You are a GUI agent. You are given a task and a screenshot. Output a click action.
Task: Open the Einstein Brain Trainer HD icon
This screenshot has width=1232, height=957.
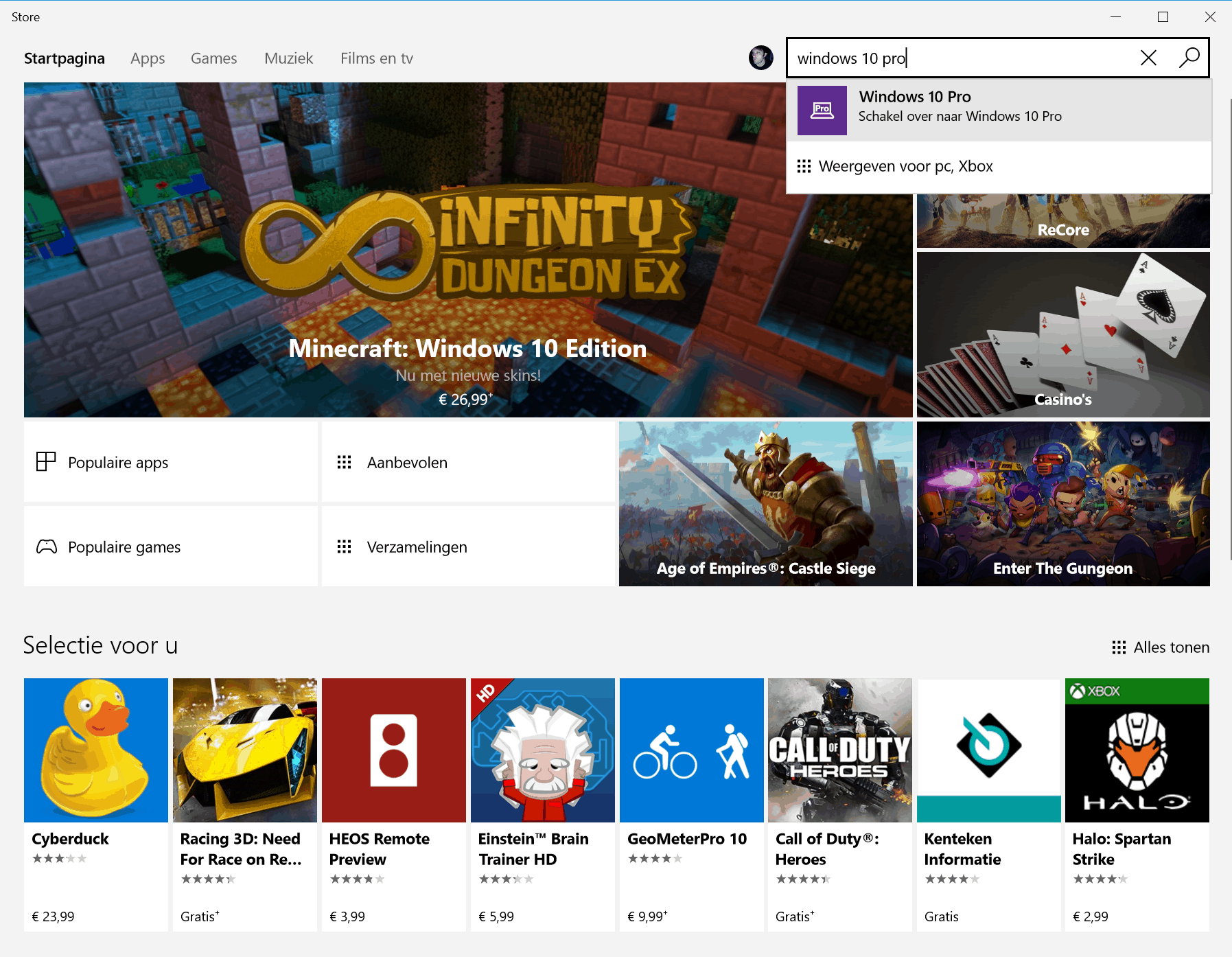click(543, 750)
